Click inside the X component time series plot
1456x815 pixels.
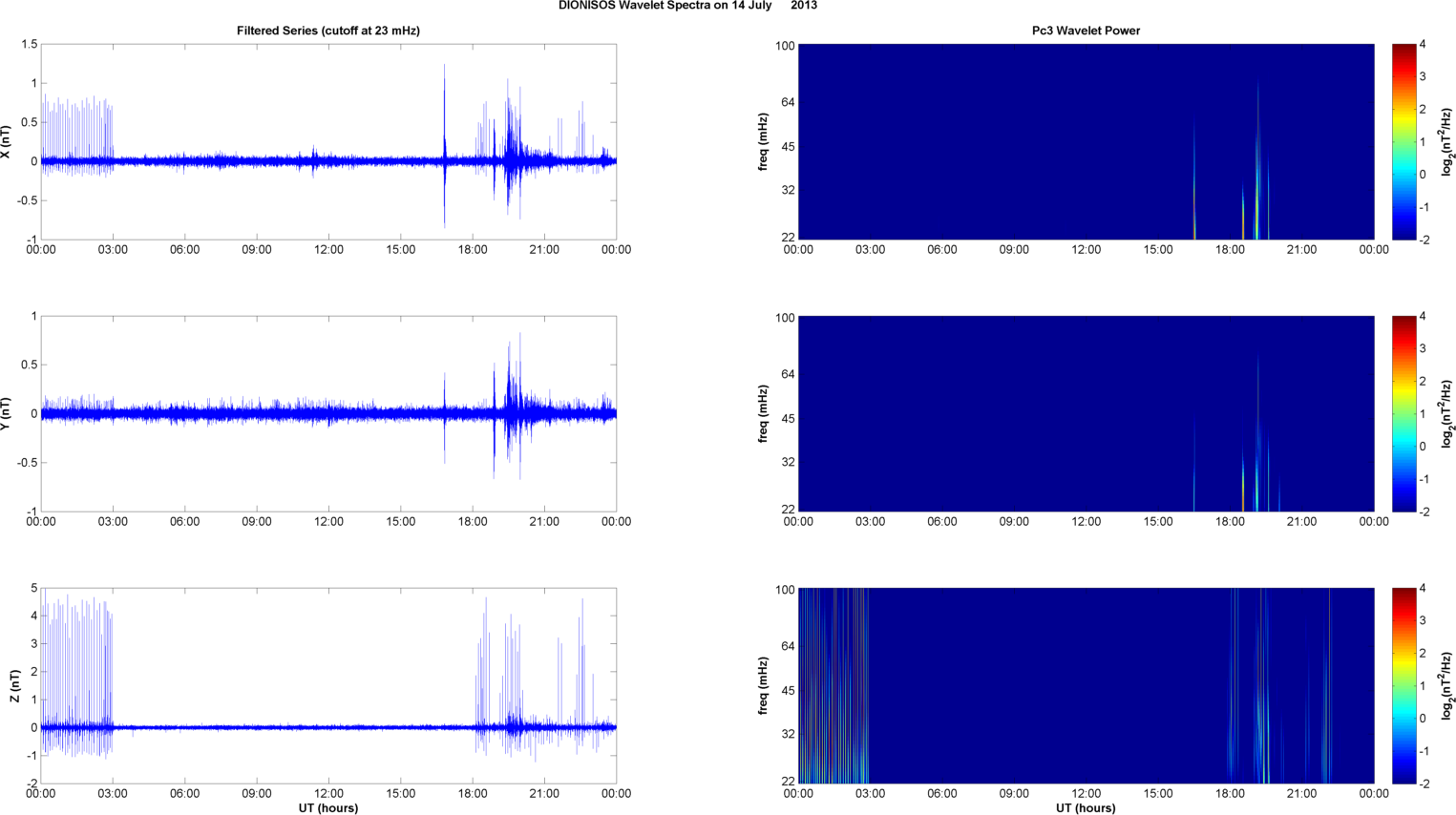[328, 142]
